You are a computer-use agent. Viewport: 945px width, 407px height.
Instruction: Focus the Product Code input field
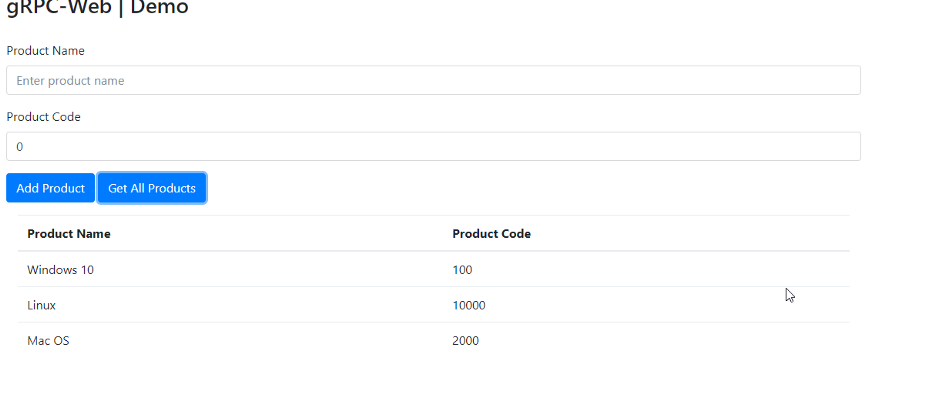coord(433,147)
